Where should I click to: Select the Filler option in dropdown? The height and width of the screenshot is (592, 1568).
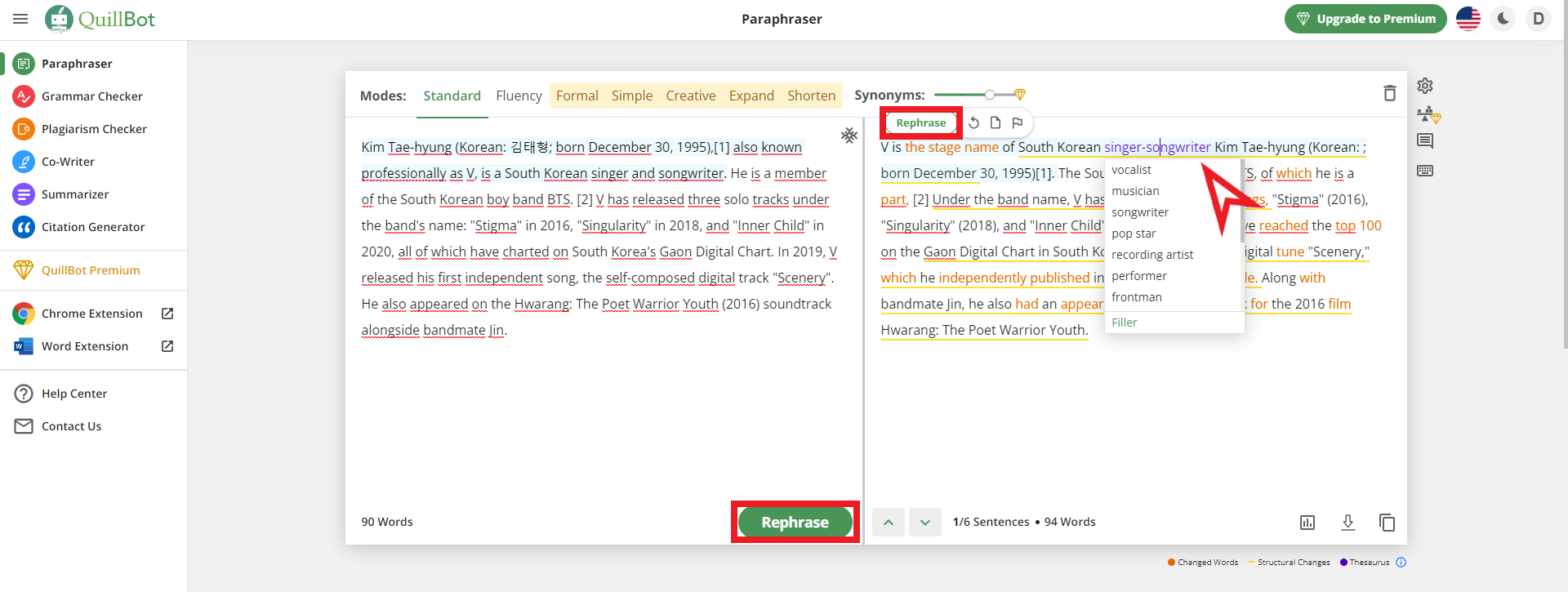click(x=1125, y=323)
